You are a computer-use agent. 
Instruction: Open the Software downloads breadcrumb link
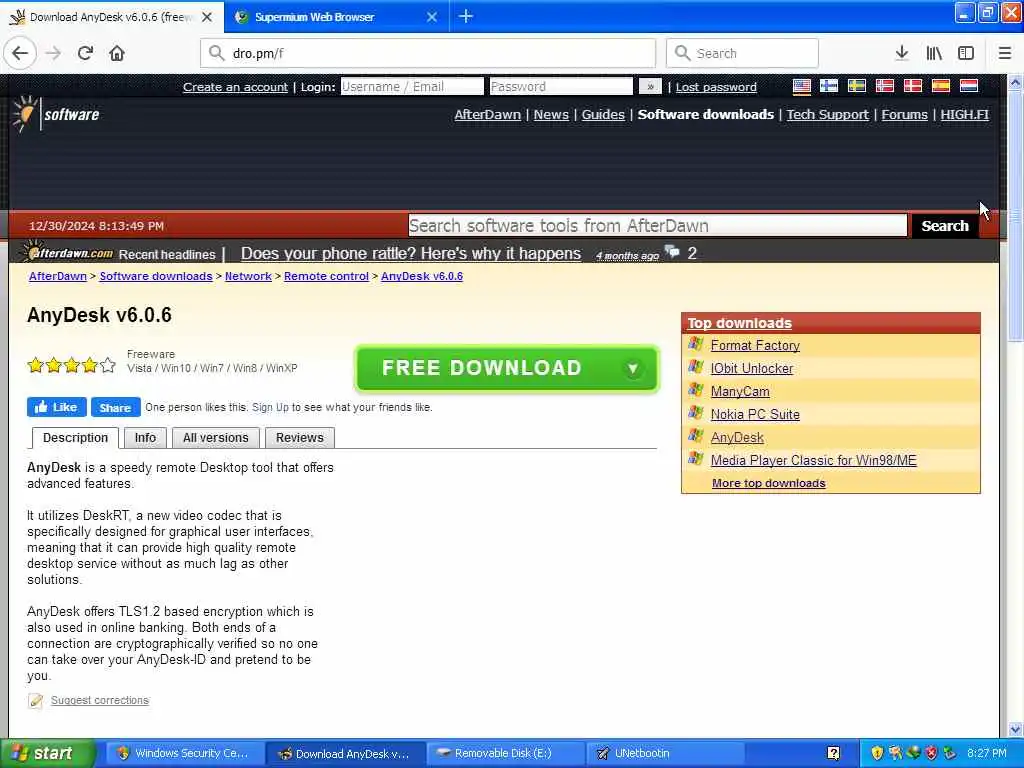coord(156,276)
